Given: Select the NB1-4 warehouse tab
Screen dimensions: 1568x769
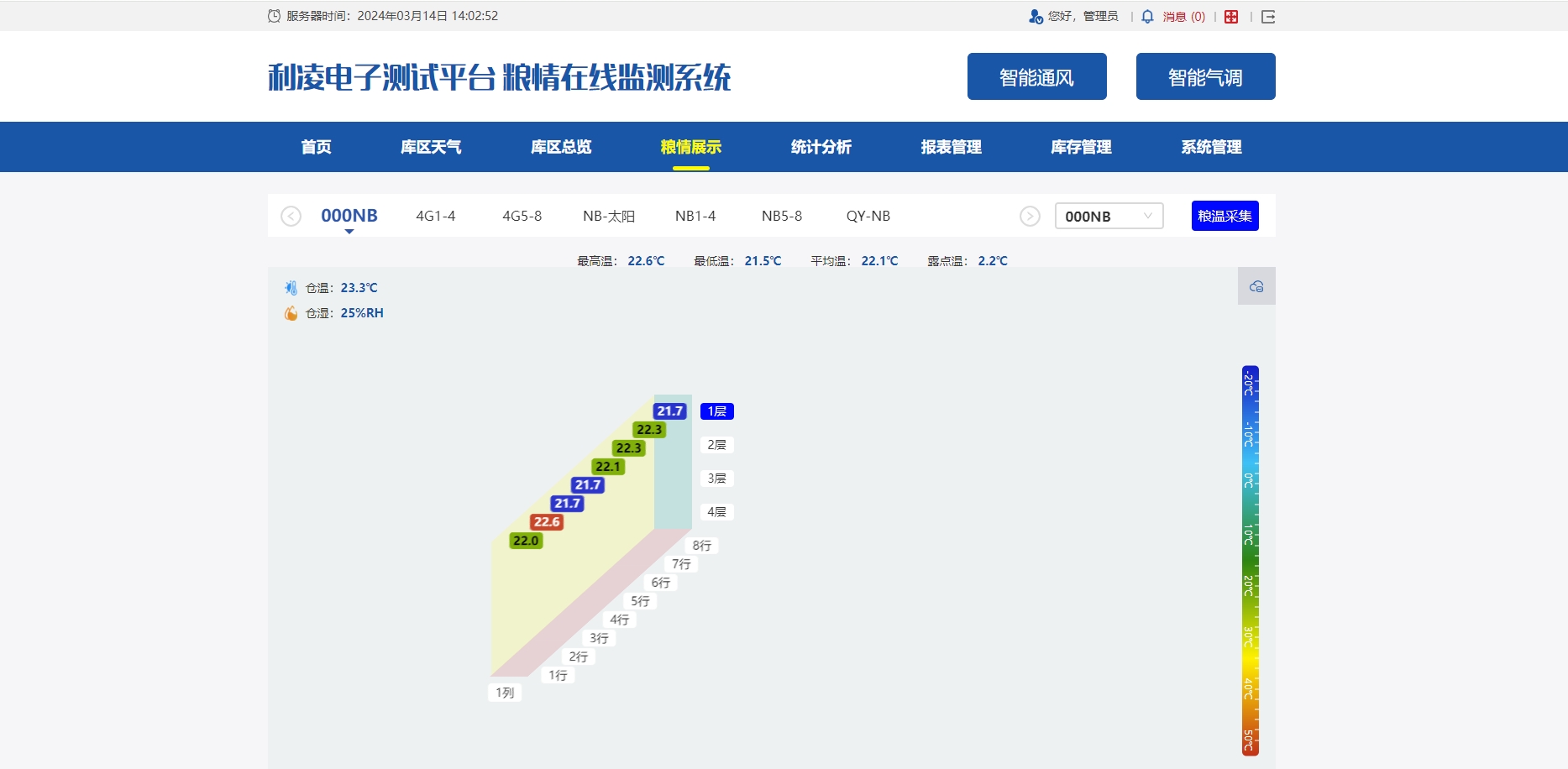Looking at the screenshot, I should click(x=695, y=216).
